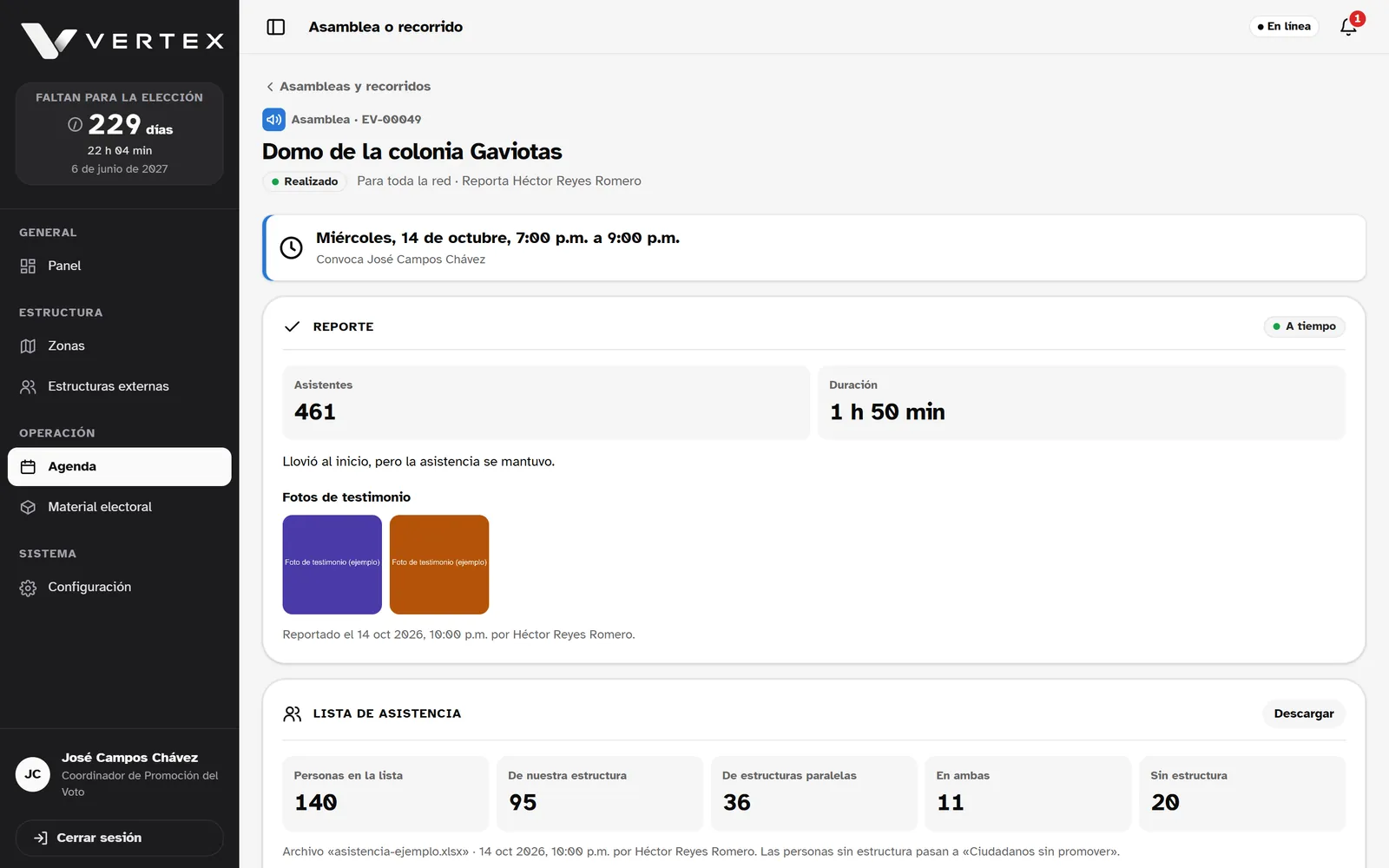Click the Panel grid icon

pos(28,266)
